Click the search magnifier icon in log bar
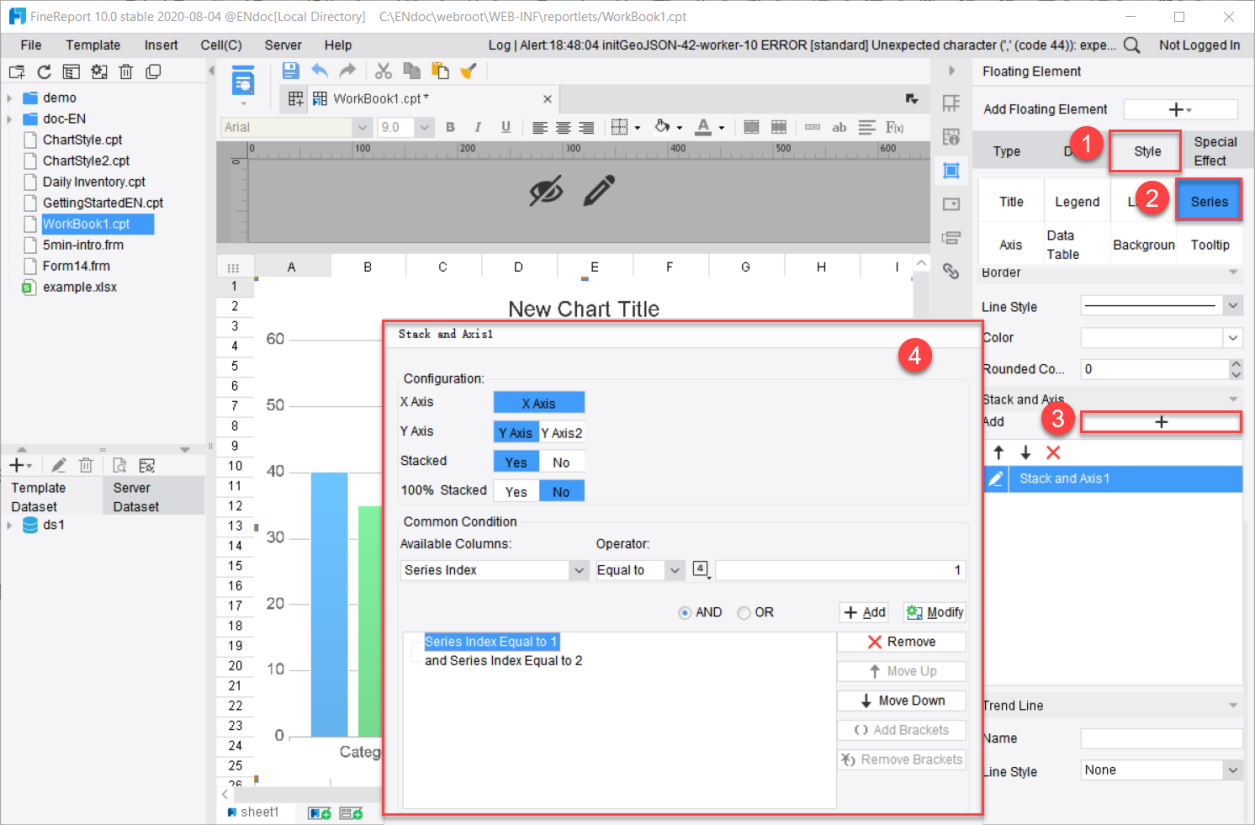The image size is (1255, 825). click(1132, 45)
